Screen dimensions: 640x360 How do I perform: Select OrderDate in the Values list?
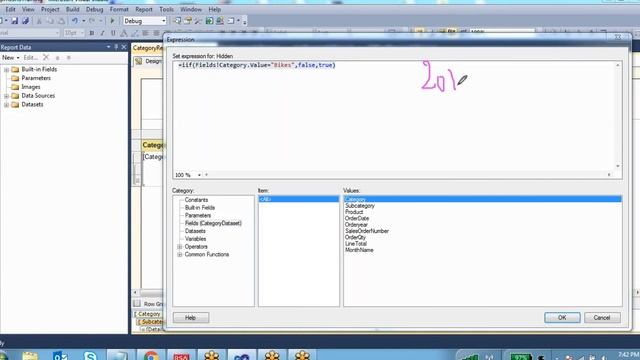click(x=357, y=218)
